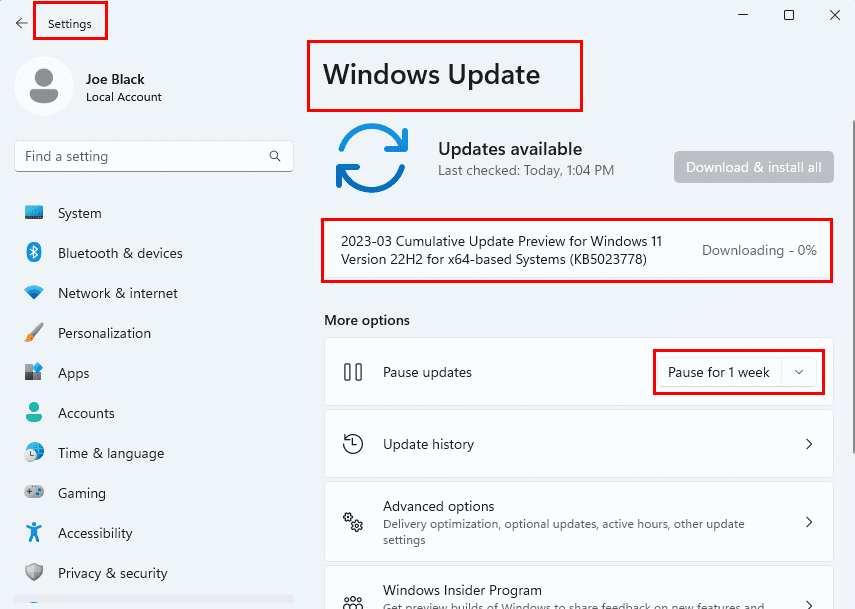Screen dimensions: 855x609
Task: Expand Advanced options settings row
Action: point(578,522)
